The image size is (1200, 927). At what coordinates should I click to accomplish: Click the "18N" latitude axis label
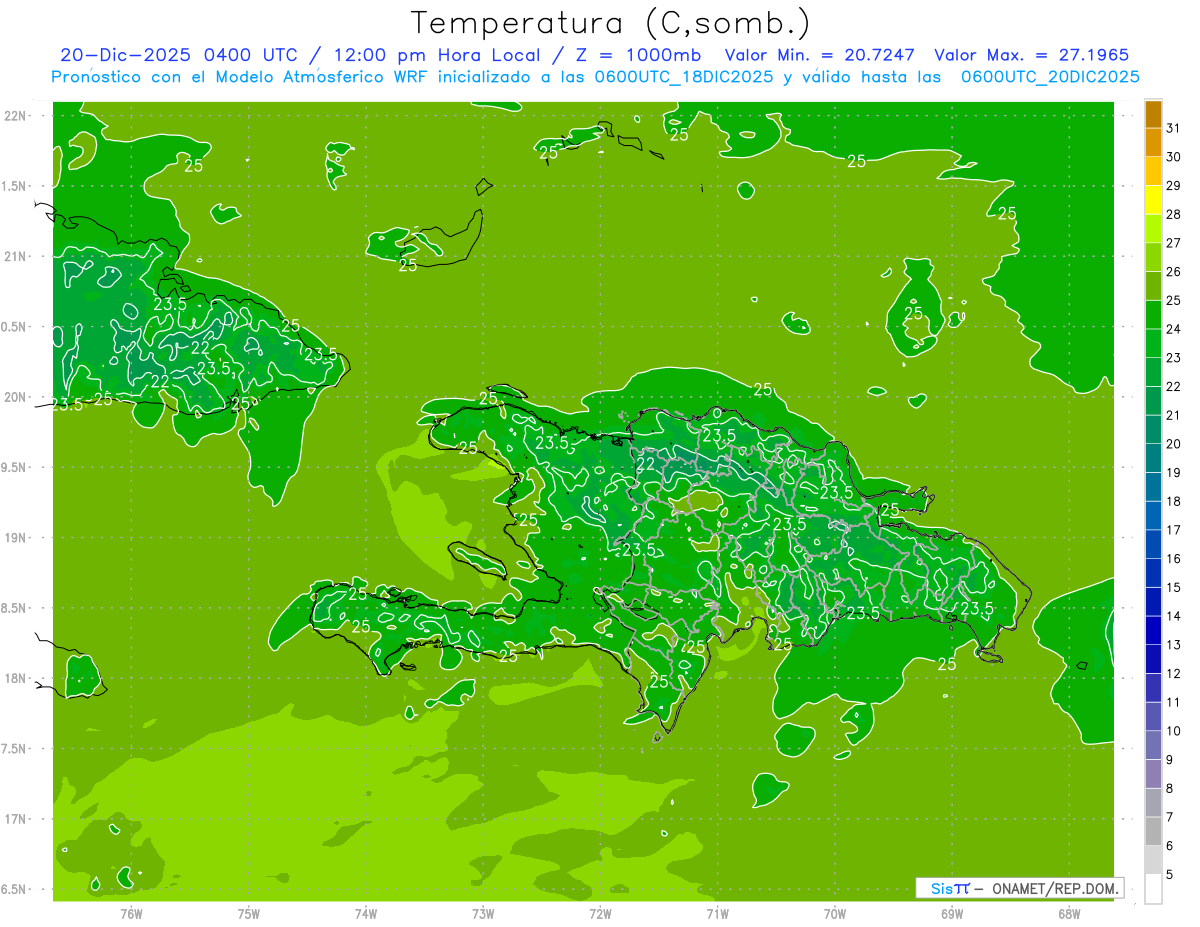(x=16, y=679)
